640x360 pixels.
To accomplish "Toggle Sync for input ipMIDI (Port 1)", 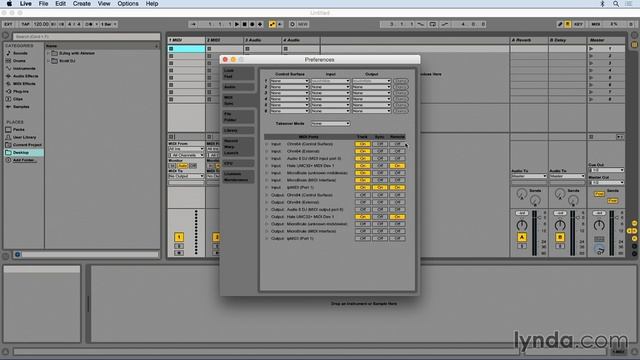I will pyautogui.click(x=380, y=187).
